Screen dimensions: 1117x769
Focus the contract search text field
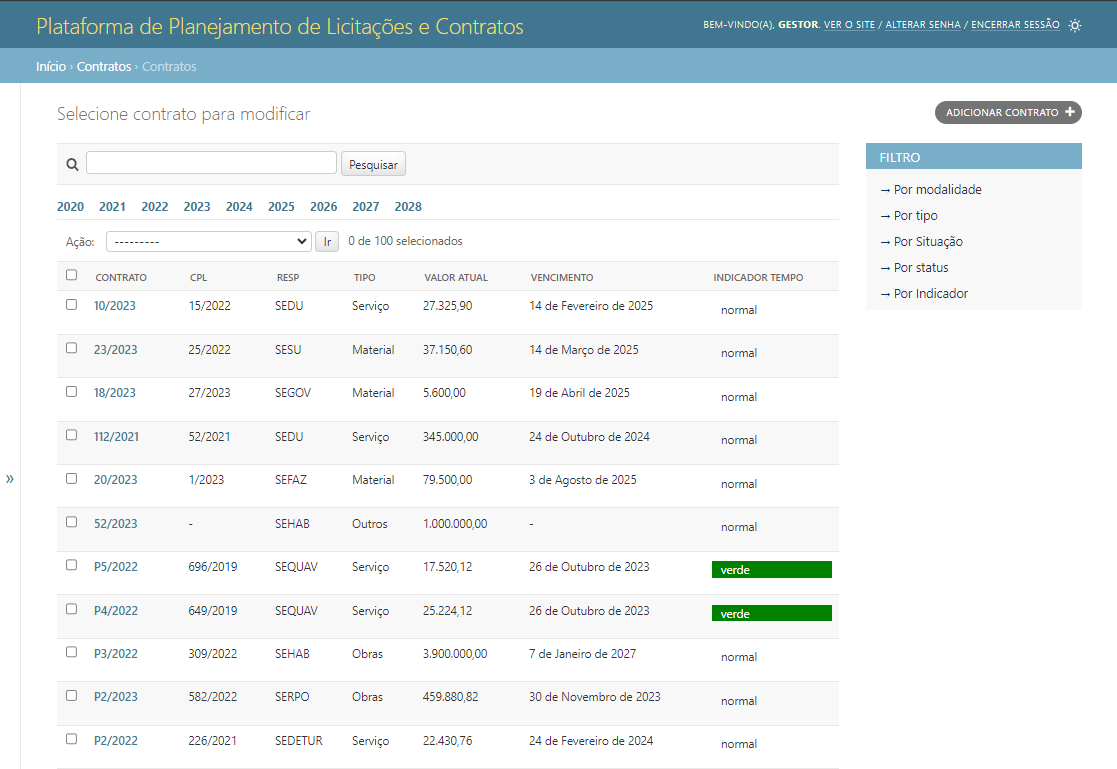click(212, 162)
